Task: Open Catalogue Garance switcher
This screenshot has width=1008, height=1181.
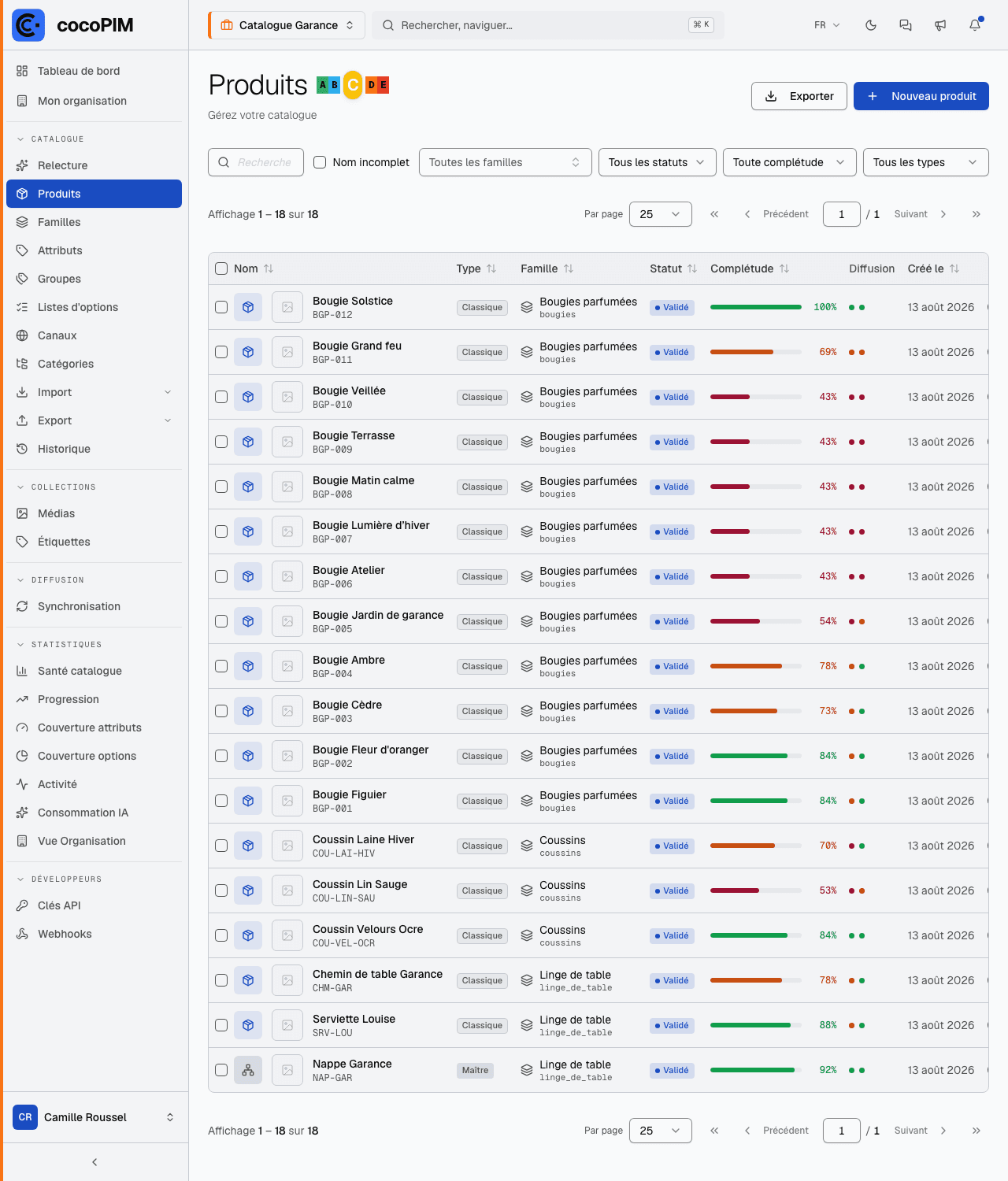Action: point(287,25)
